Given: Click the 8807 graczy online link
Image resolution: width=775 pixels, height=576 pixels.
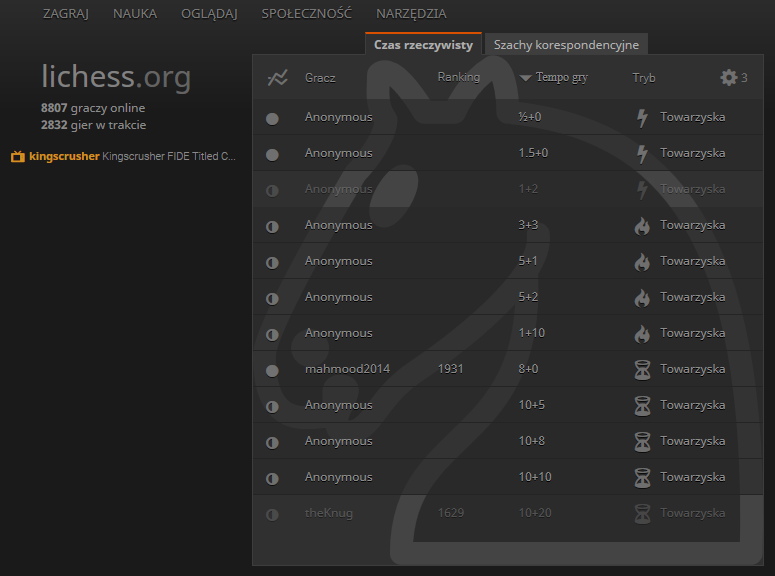Looking at the screenshot, I should tap(93, 108).
